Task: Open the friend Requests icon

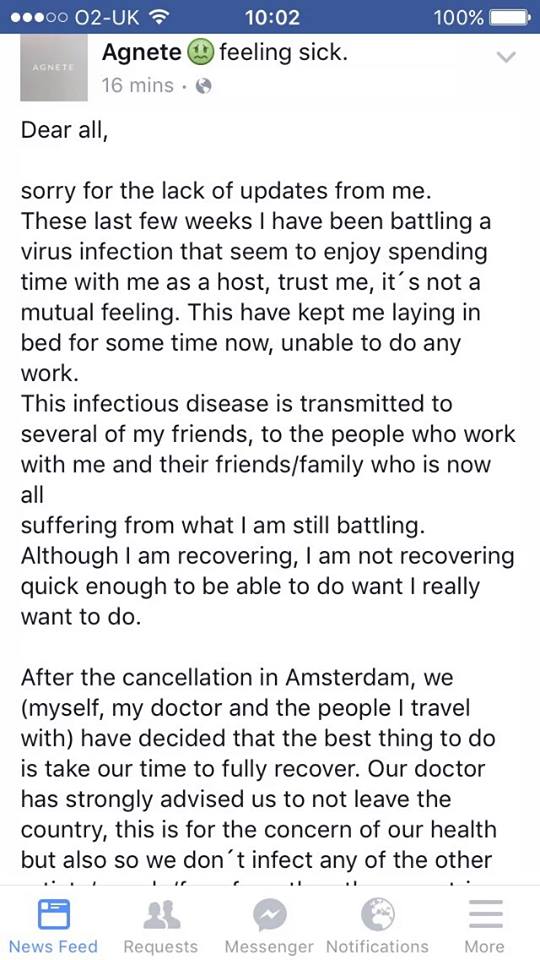Action: tap(161, 916)
